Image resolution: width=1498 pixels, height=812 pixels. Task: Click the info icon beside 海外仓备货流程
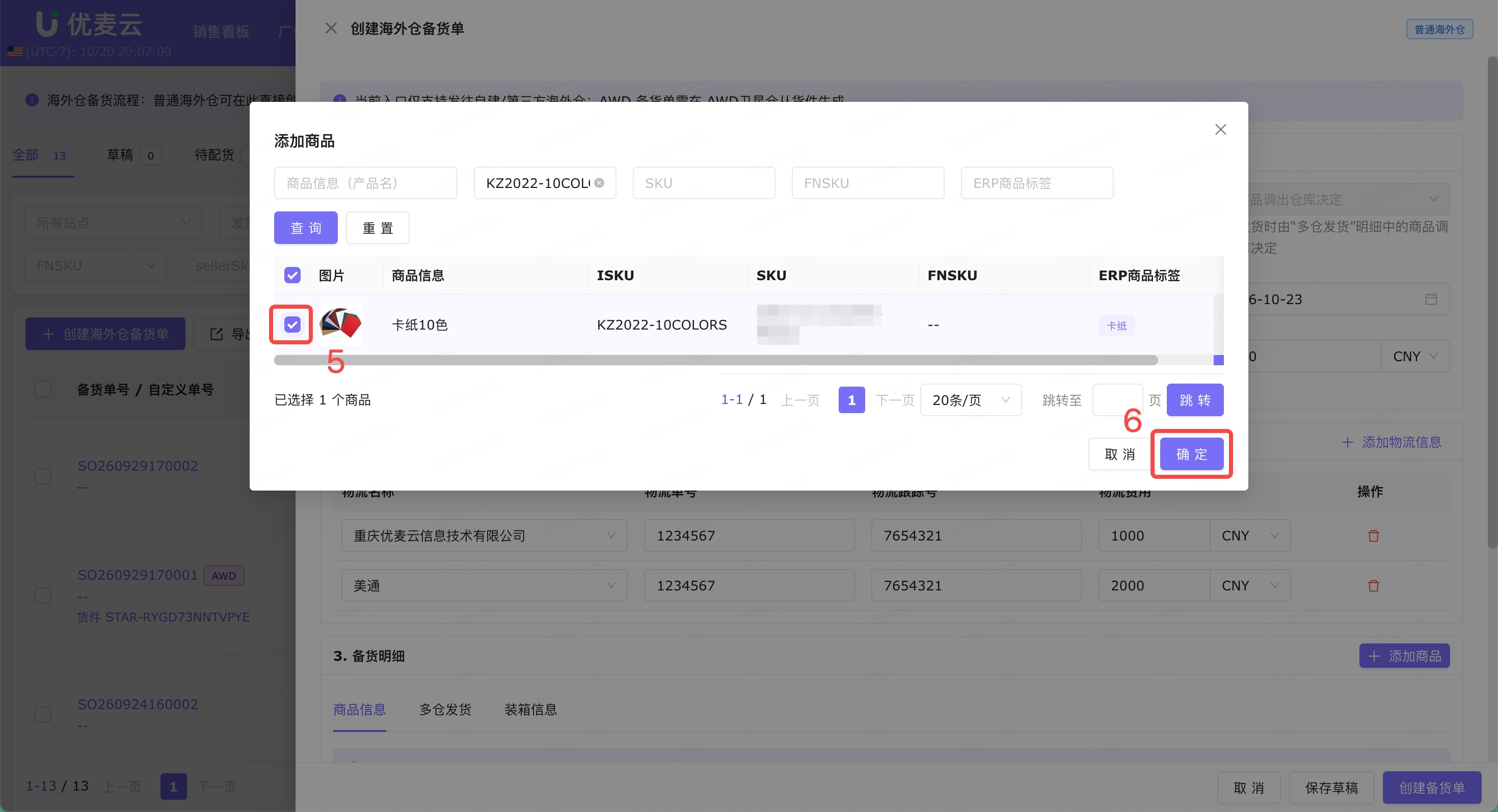pyautogui.click(x=32, y=100)
